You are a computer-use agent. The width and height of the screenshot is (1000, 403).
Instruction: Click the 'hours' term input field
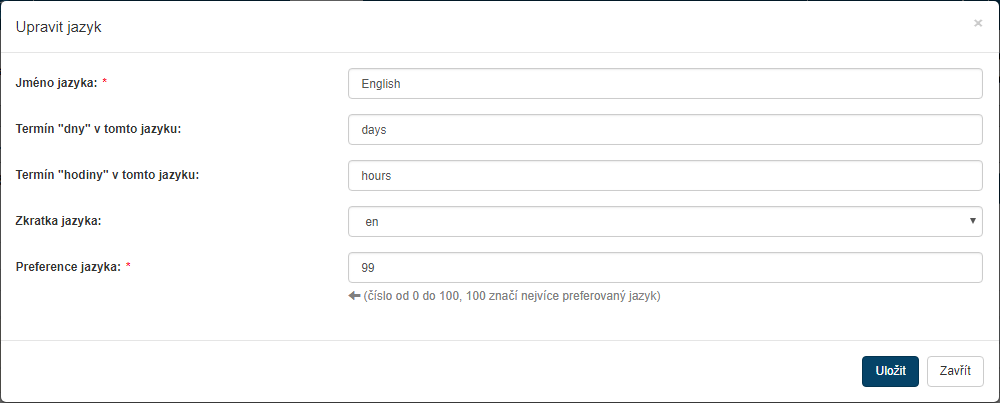[x=665, y=176]
